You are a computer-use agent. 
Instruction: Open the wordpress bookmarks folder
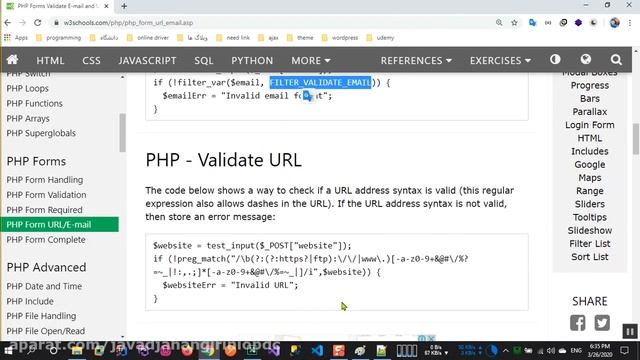click(340, 38)
